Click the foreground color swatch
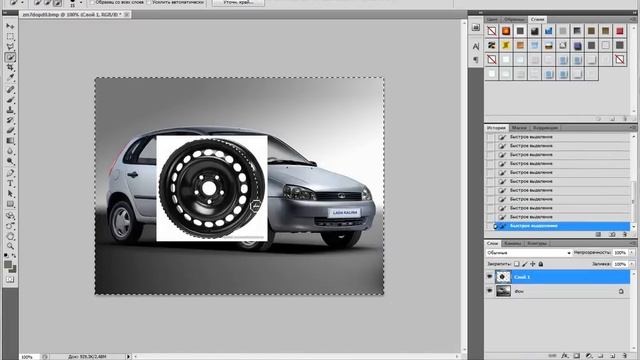Image resolution: width=640 pixels, height=360 pixels. [x=8, y=265]
